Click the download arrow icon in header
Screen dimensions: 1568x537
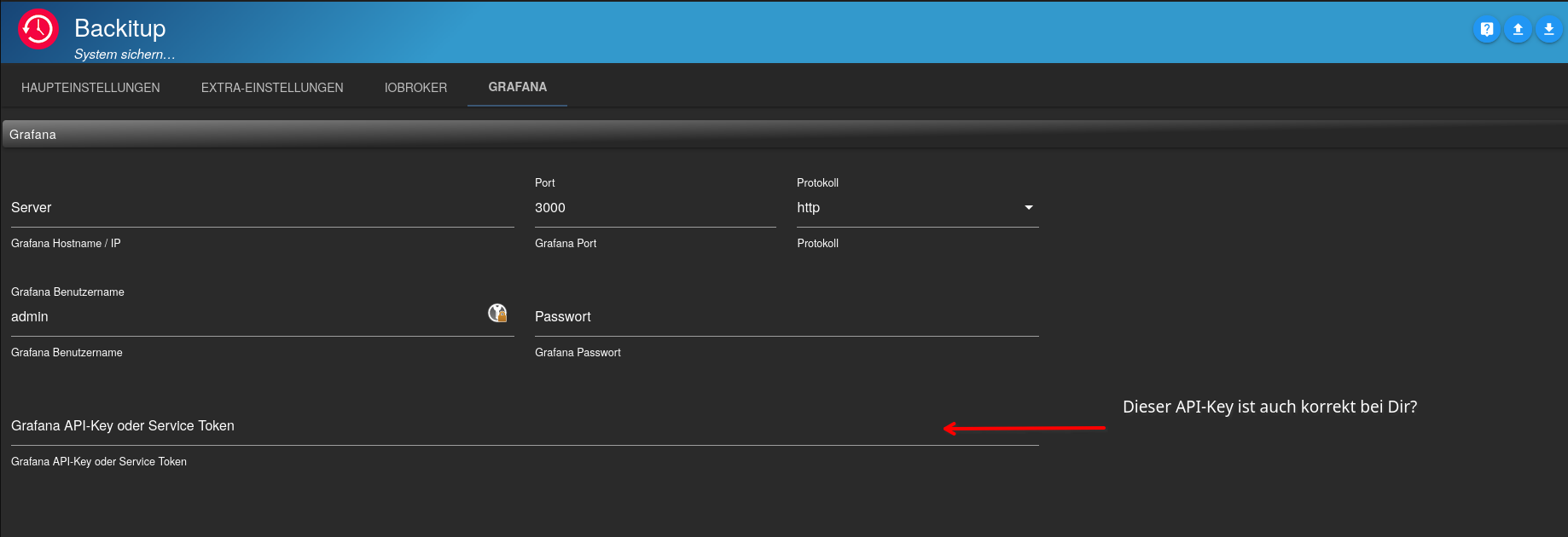pos(1548,30)
